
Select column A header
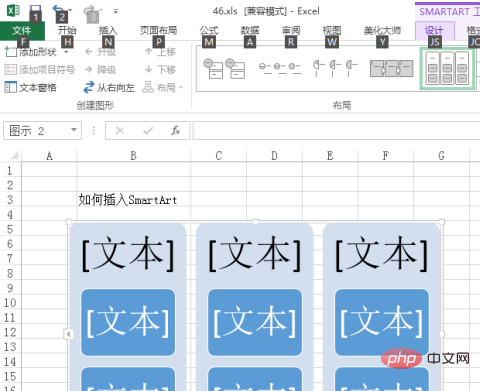point(49,156)
